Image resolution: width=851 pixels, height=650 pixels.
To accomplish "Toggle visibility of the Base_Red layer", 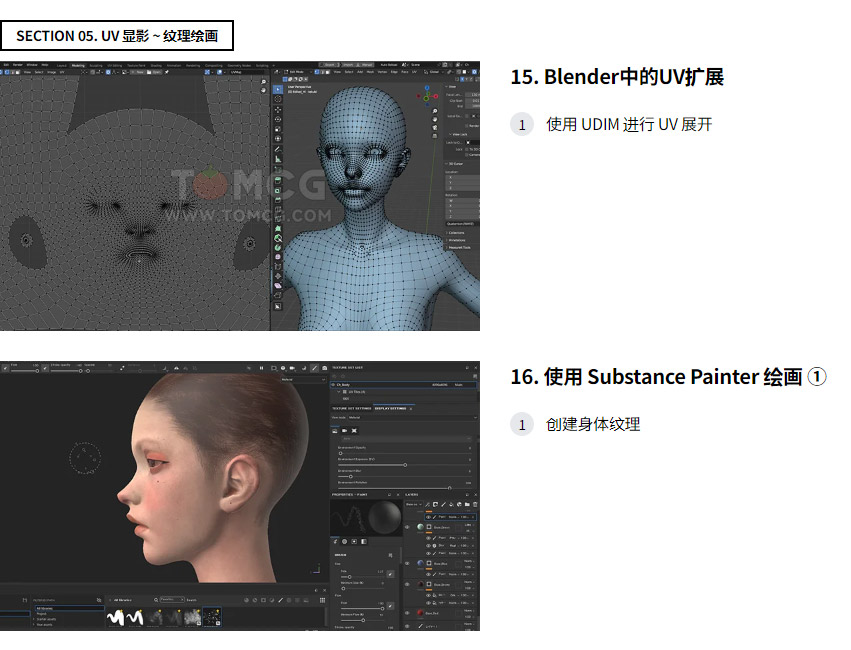I will [x=407, y=613].
